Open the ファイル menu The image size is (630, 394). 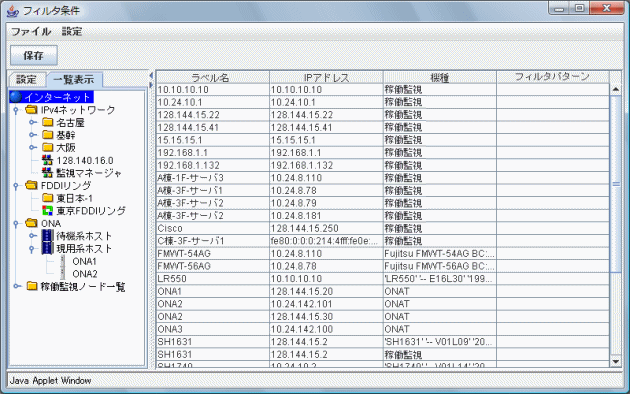(31, 31)
